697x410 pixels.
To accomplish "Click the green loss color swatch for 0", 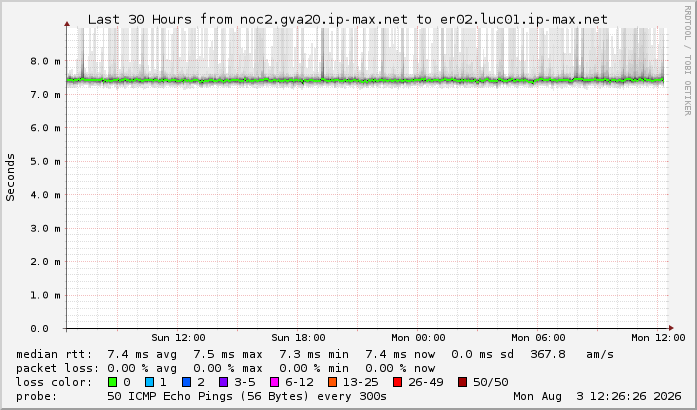I will [112, 382].
